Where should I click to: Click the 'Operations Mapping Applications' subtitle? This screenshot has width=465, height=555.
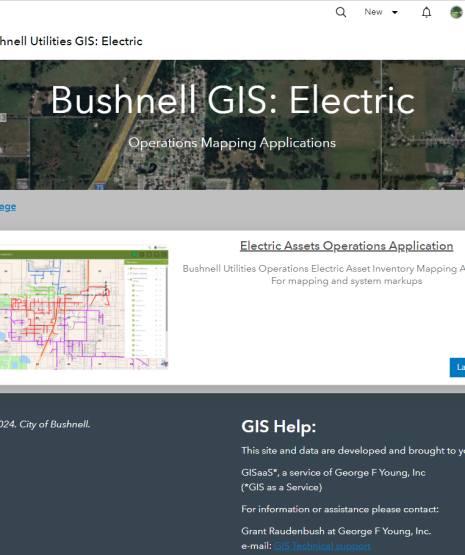click(232, 143)
